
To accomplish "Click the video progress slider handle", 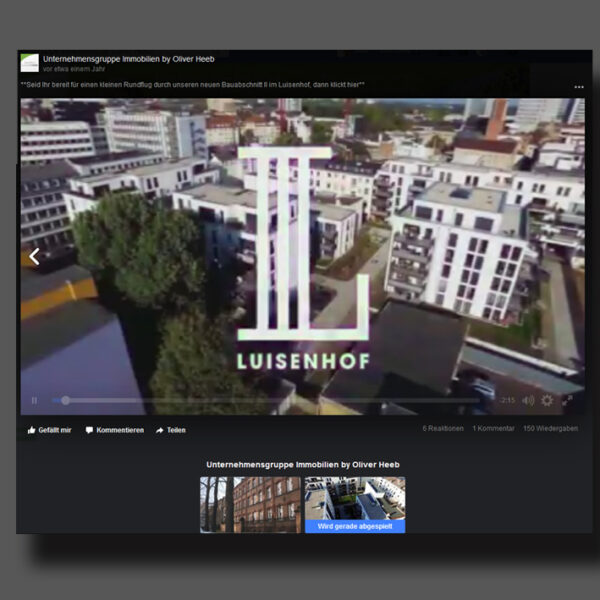I will 65,400.
